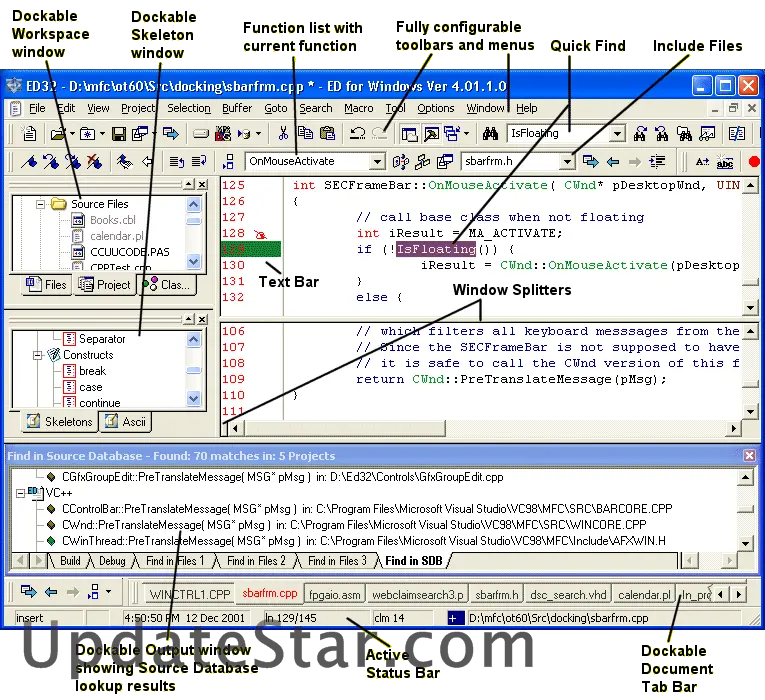Open the Quick Find IsFloating dropdown
This screenshot has height=700, width=765.
pyautogui.click(x=617, y=134)
